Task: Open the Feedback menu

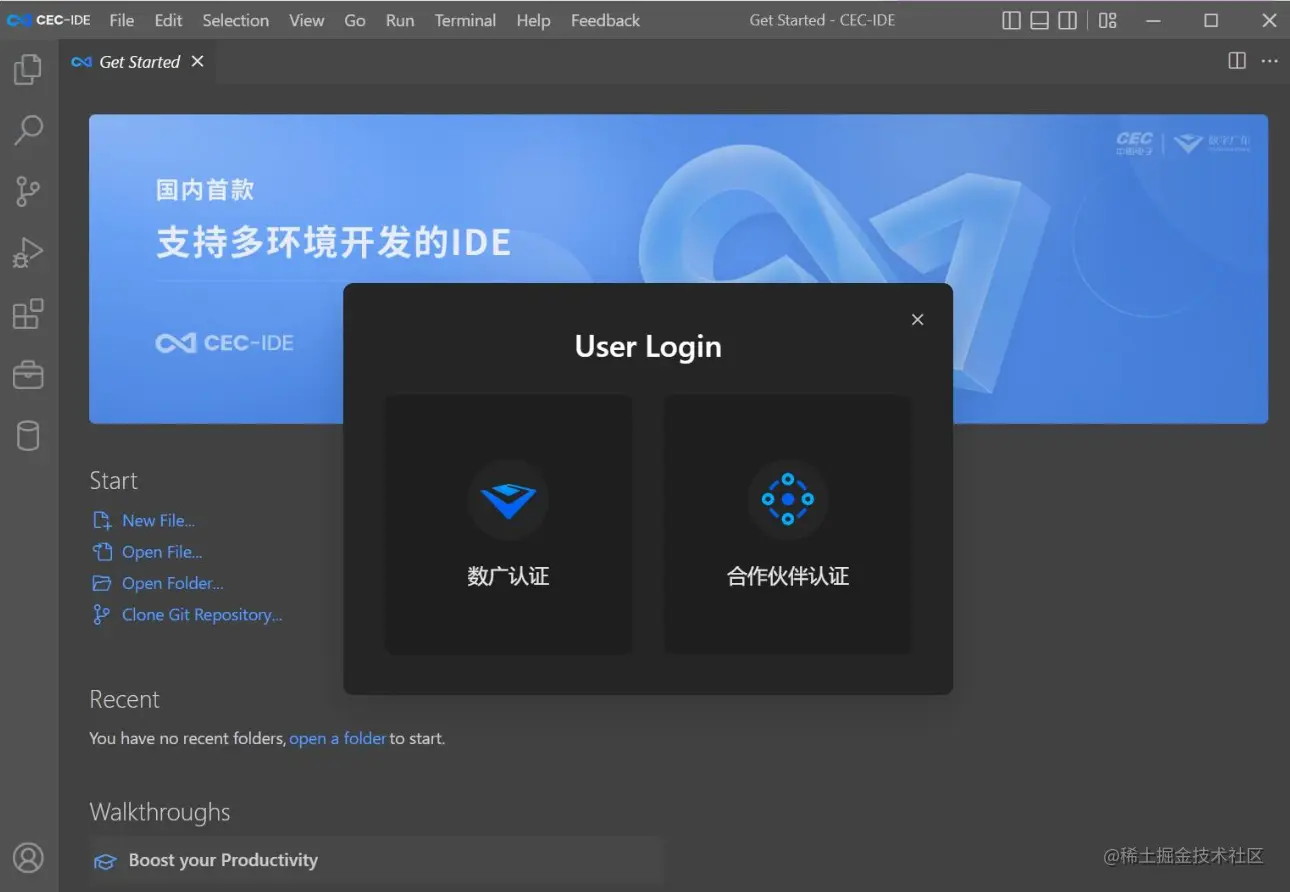Action: (x=605, y=20)
